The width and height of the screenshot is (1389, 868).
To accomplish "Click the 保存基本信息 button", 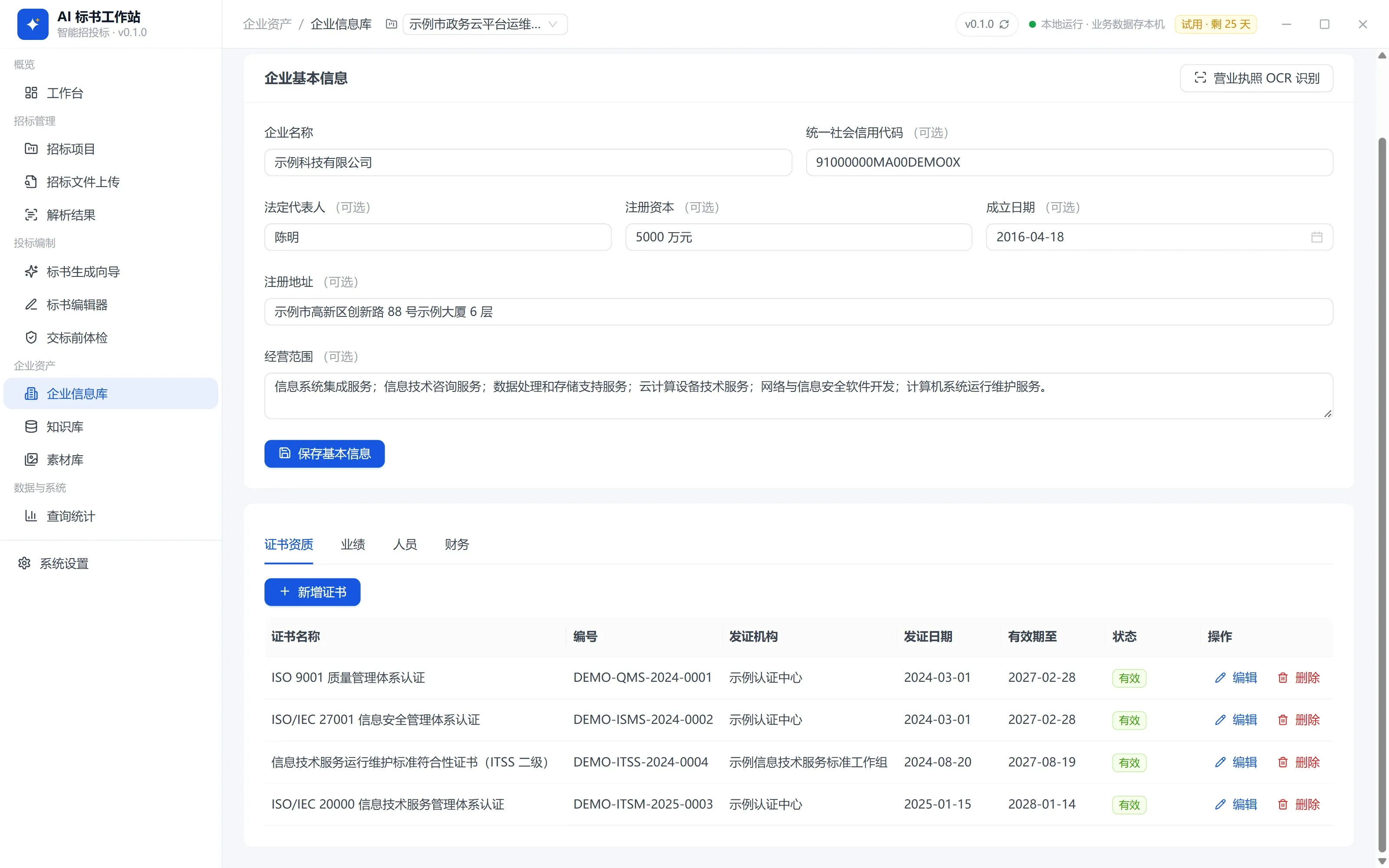I will pyautogui.click(x=324, y=454).
